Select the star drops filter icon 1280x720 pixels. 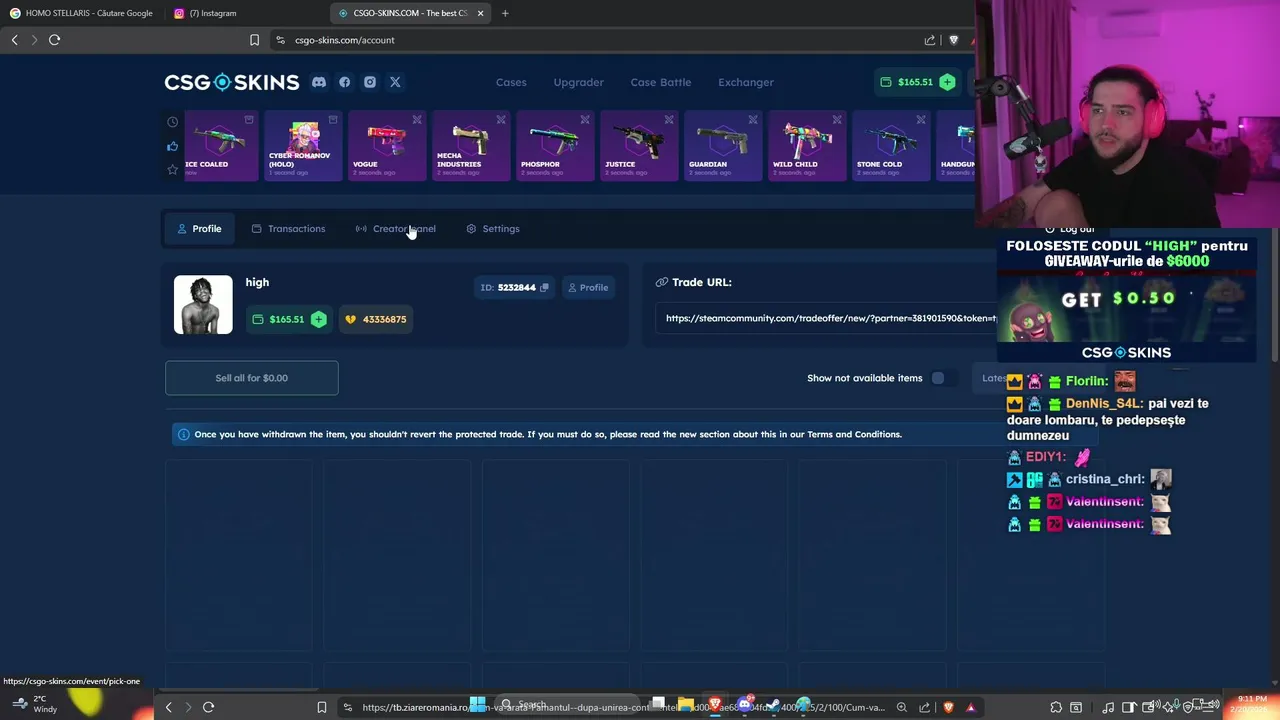[x=172, y=170]
